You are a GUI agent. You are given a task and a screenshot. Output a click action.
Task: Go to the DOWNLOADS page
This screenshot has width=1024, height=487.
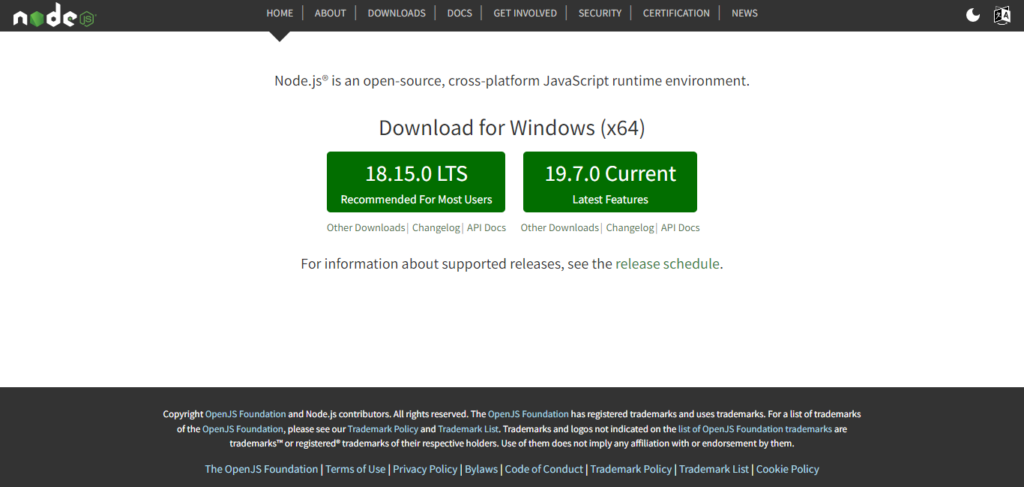(x=396, y=13)
